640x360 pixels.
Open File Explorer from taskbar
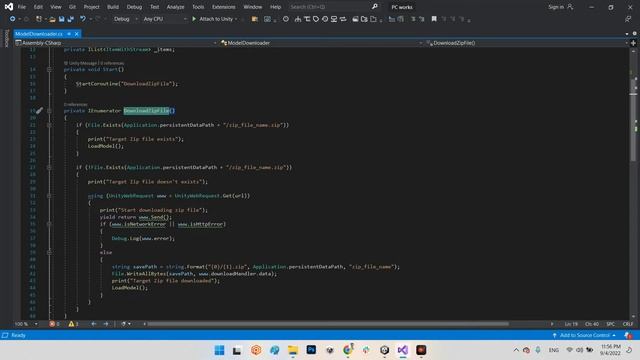coord(293,350)
